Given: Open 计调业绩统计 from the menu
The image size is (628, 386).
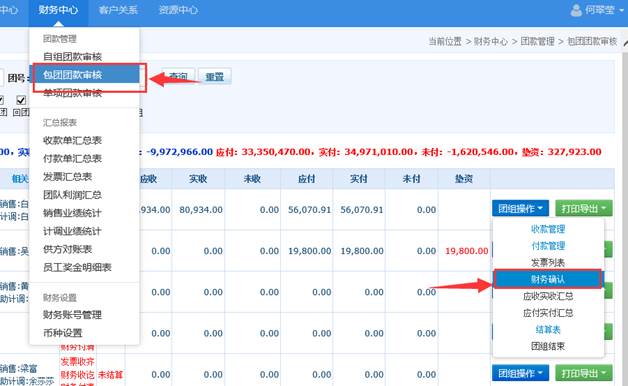Looking at the screenshot, I should coord(72,231).
